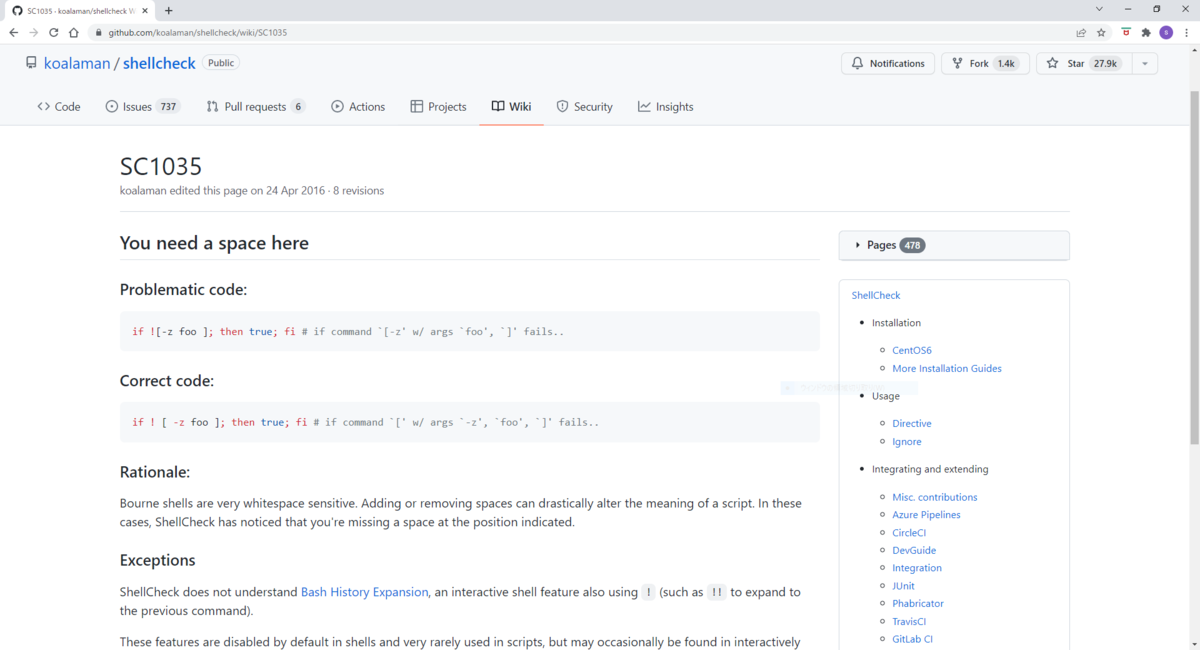Select the Wiki tab
This screenshot has width=1200, height=650.
(x=511, y=106)
